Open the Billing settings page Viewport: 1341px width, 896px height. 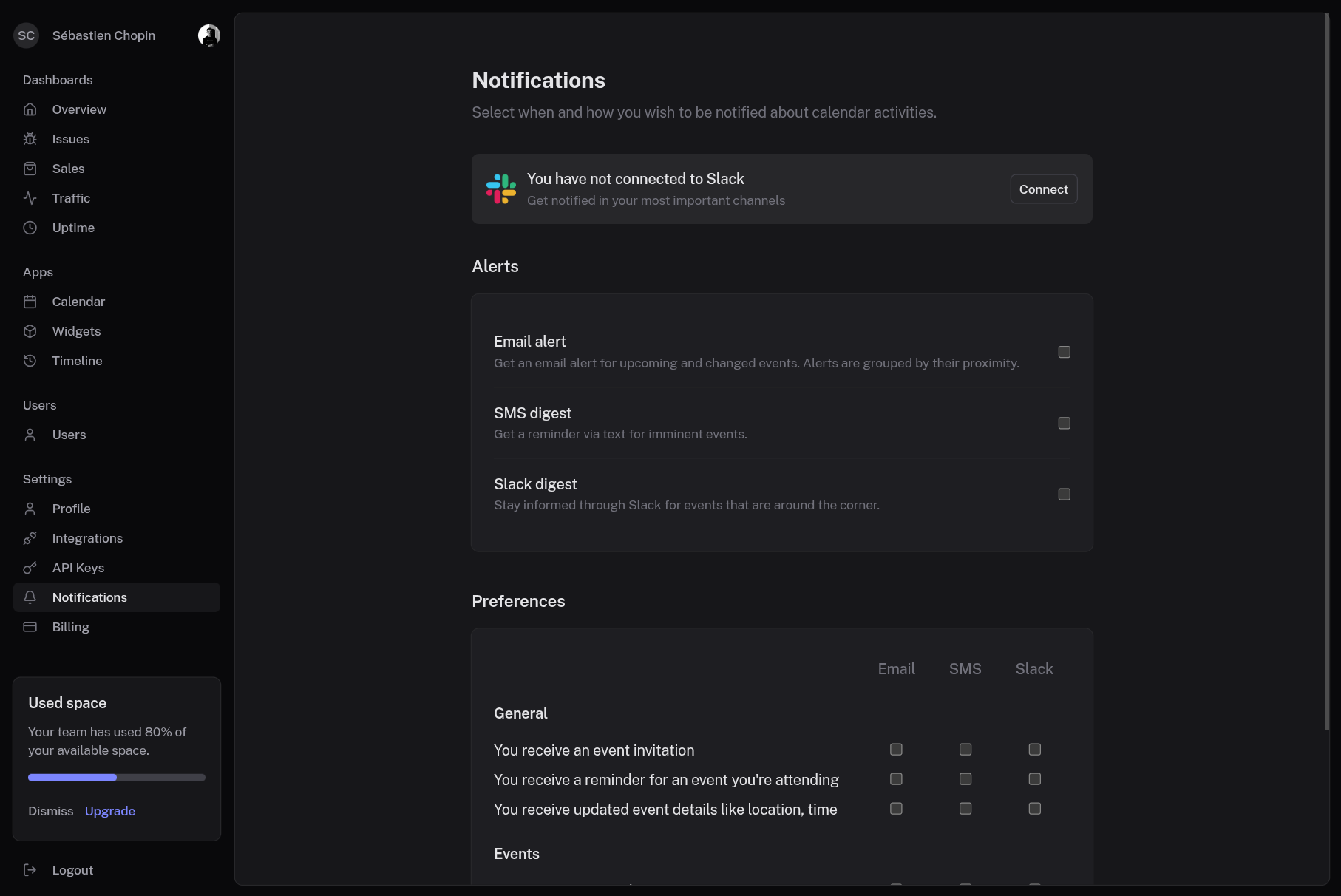coord(71,627)
